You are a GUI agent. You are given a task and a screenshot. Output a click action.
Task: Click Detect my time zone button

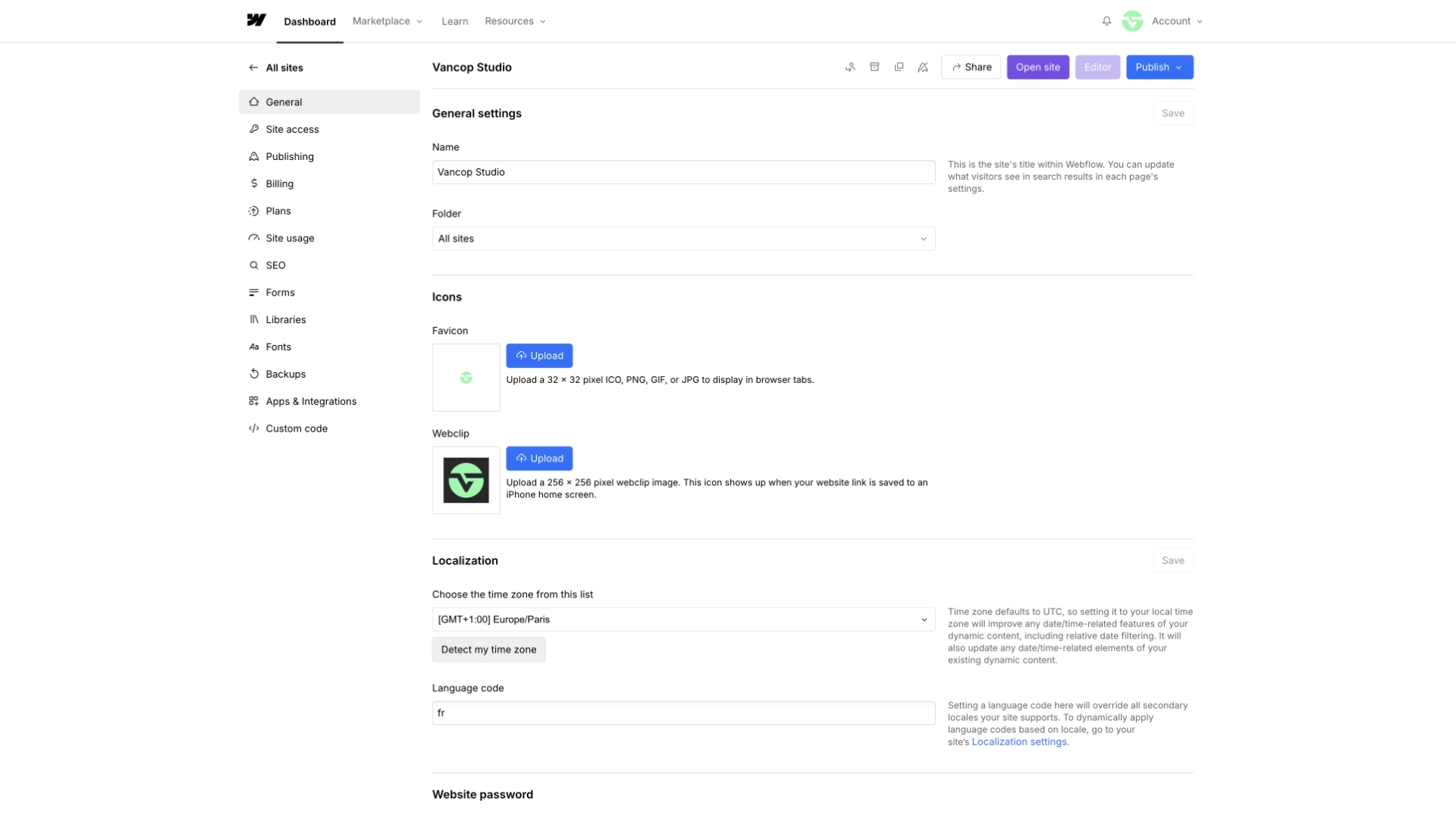488,650
